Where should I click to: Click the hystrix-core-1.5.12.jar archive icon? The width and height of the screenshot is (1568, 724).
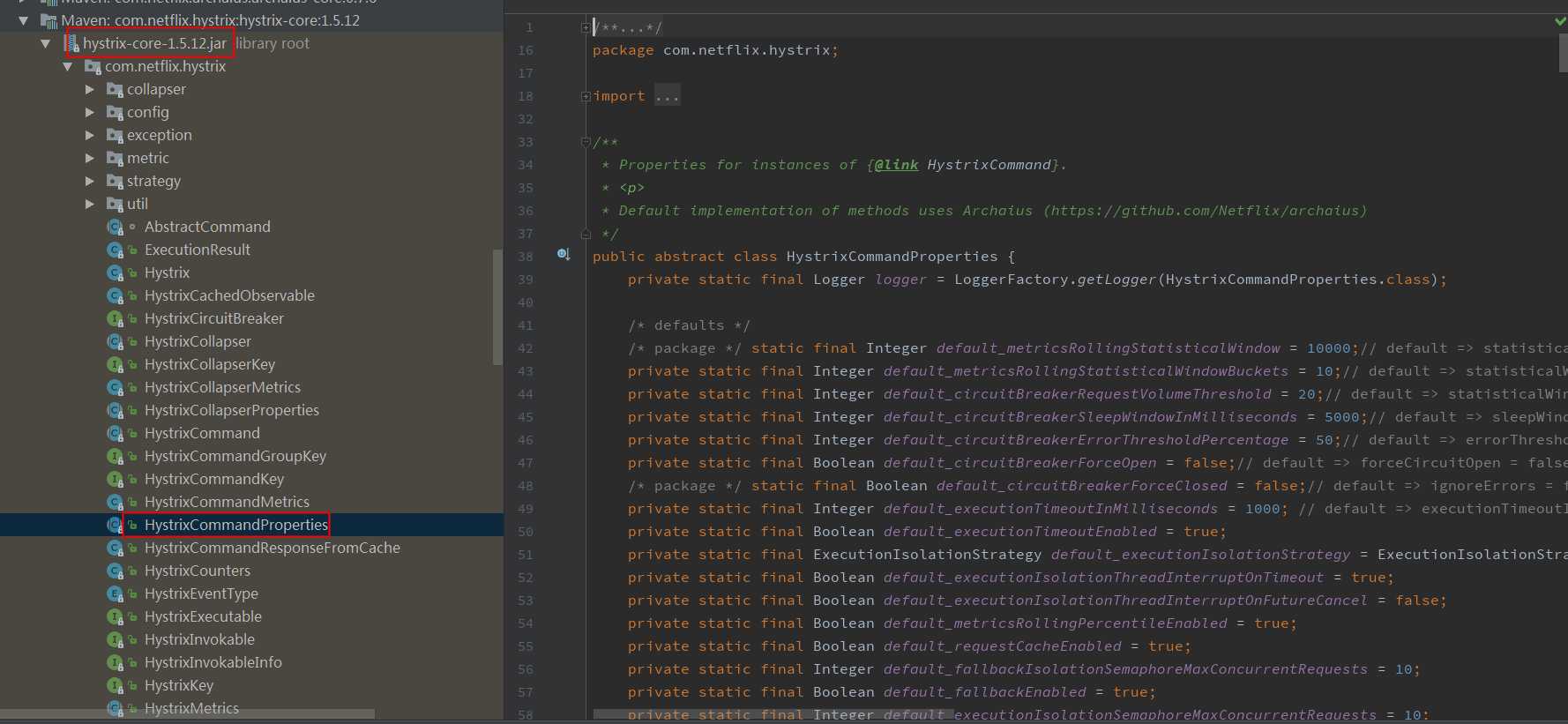pyautogui.click(x=71, y=43)
